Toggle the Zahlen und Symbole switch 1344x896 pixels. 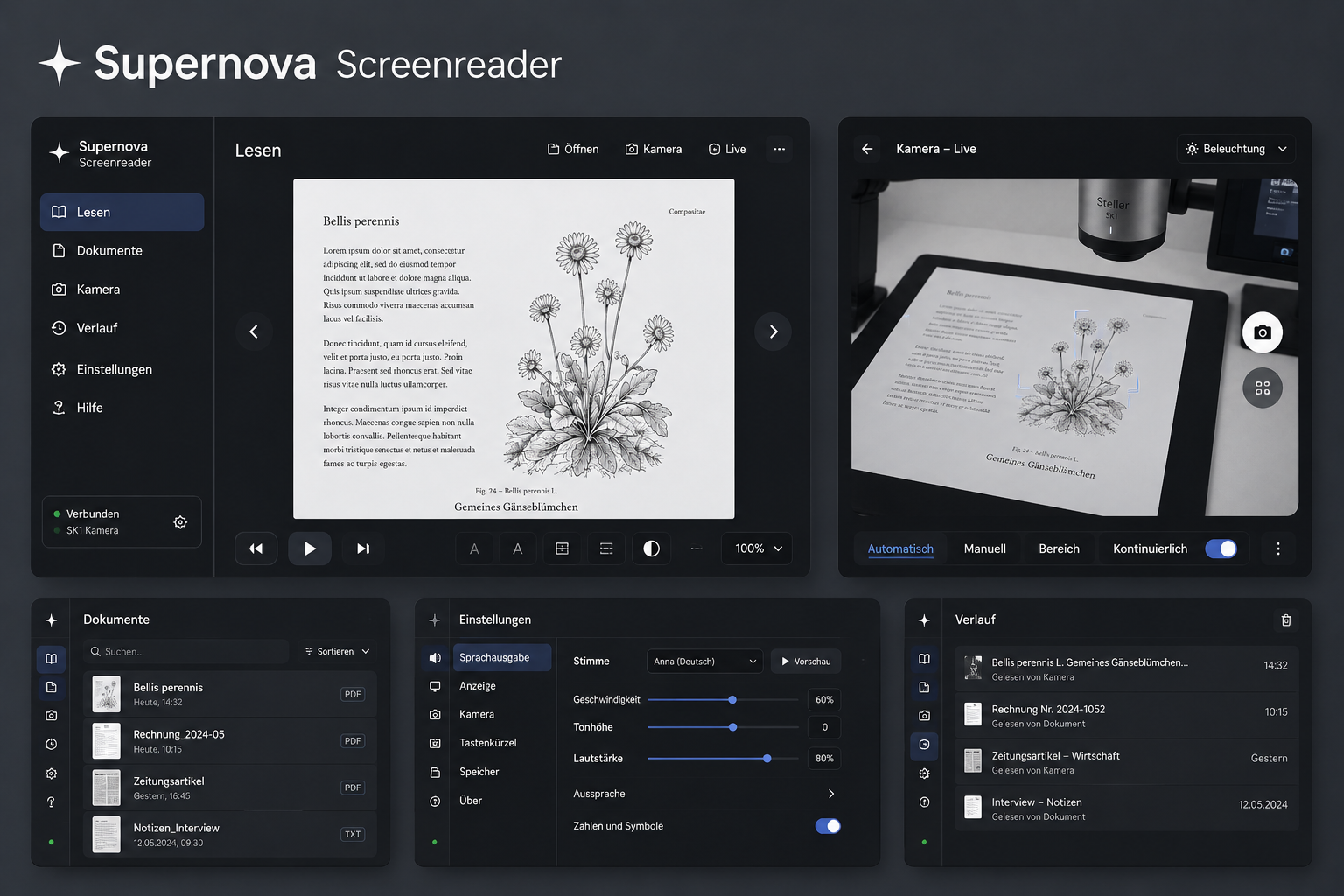click(x=828, y=826)
